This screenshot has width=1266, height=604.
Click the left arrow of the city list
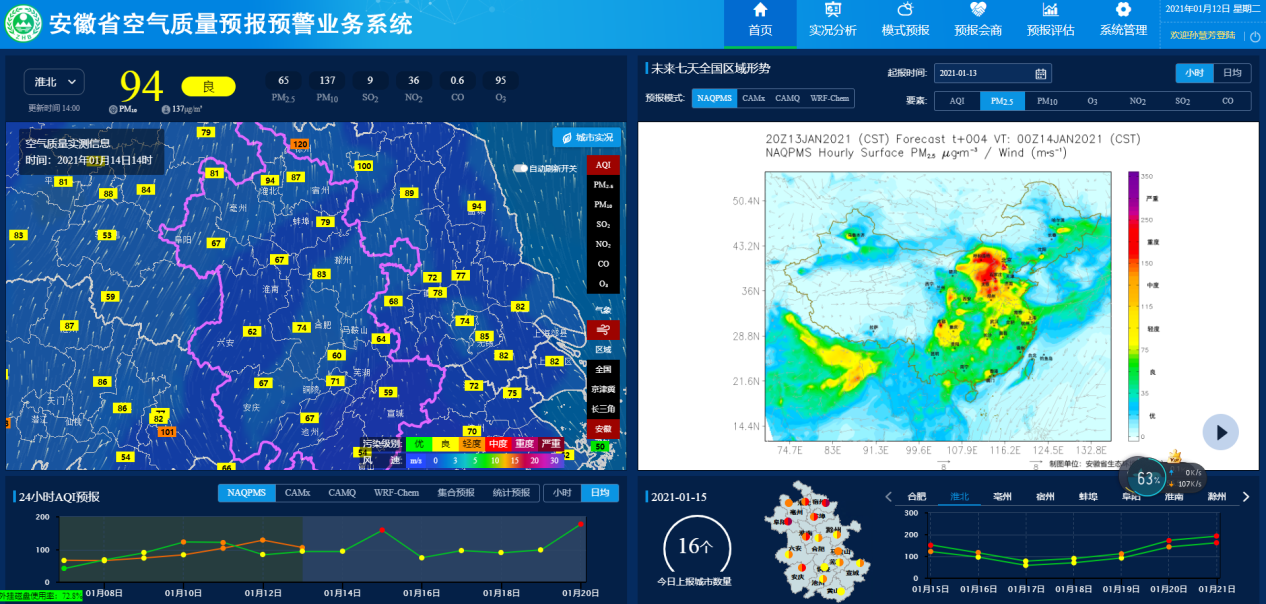click(888, 497)
